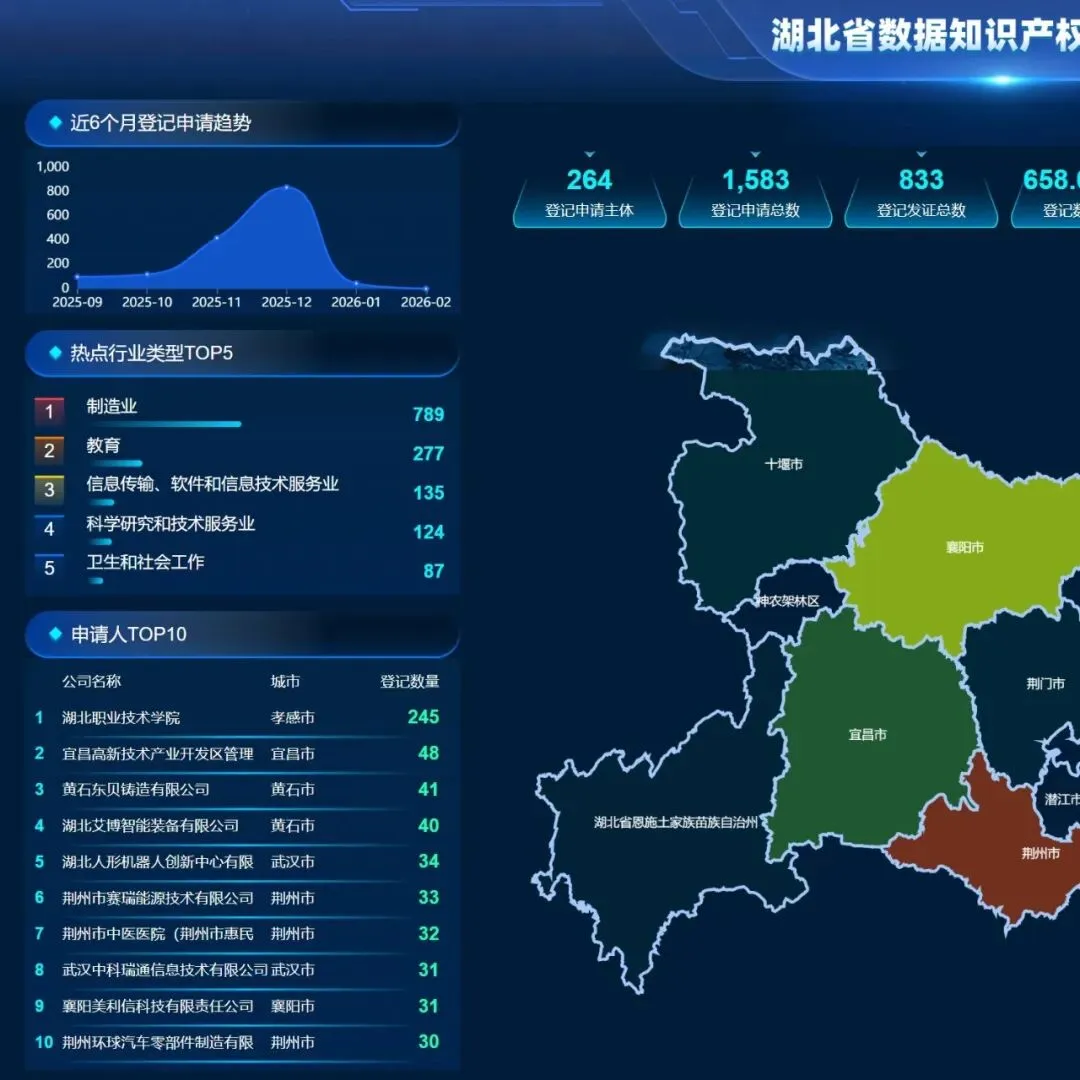Select the 黄石东贝铸造有限公司 row
The image size is (1080, 1080).
click(238, 789)
